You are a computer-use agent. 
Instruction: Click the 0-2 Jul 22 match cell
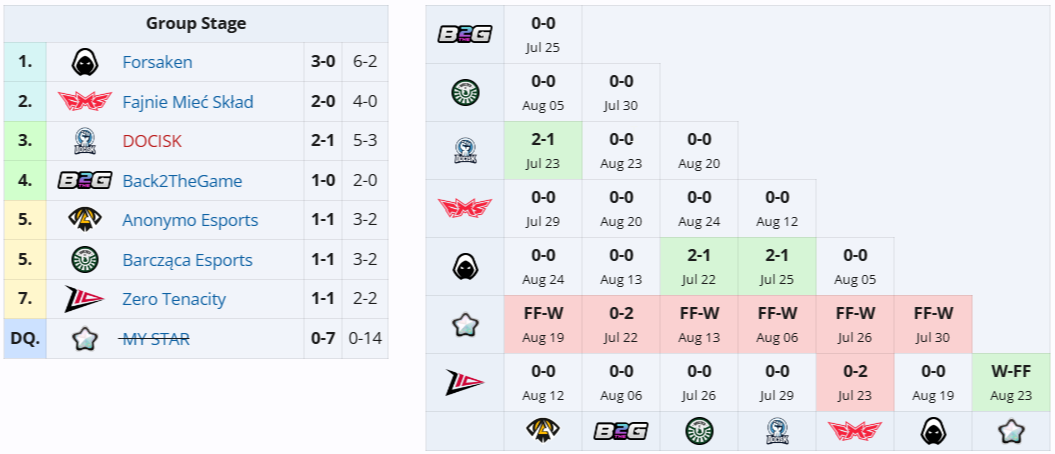(621, 323)
